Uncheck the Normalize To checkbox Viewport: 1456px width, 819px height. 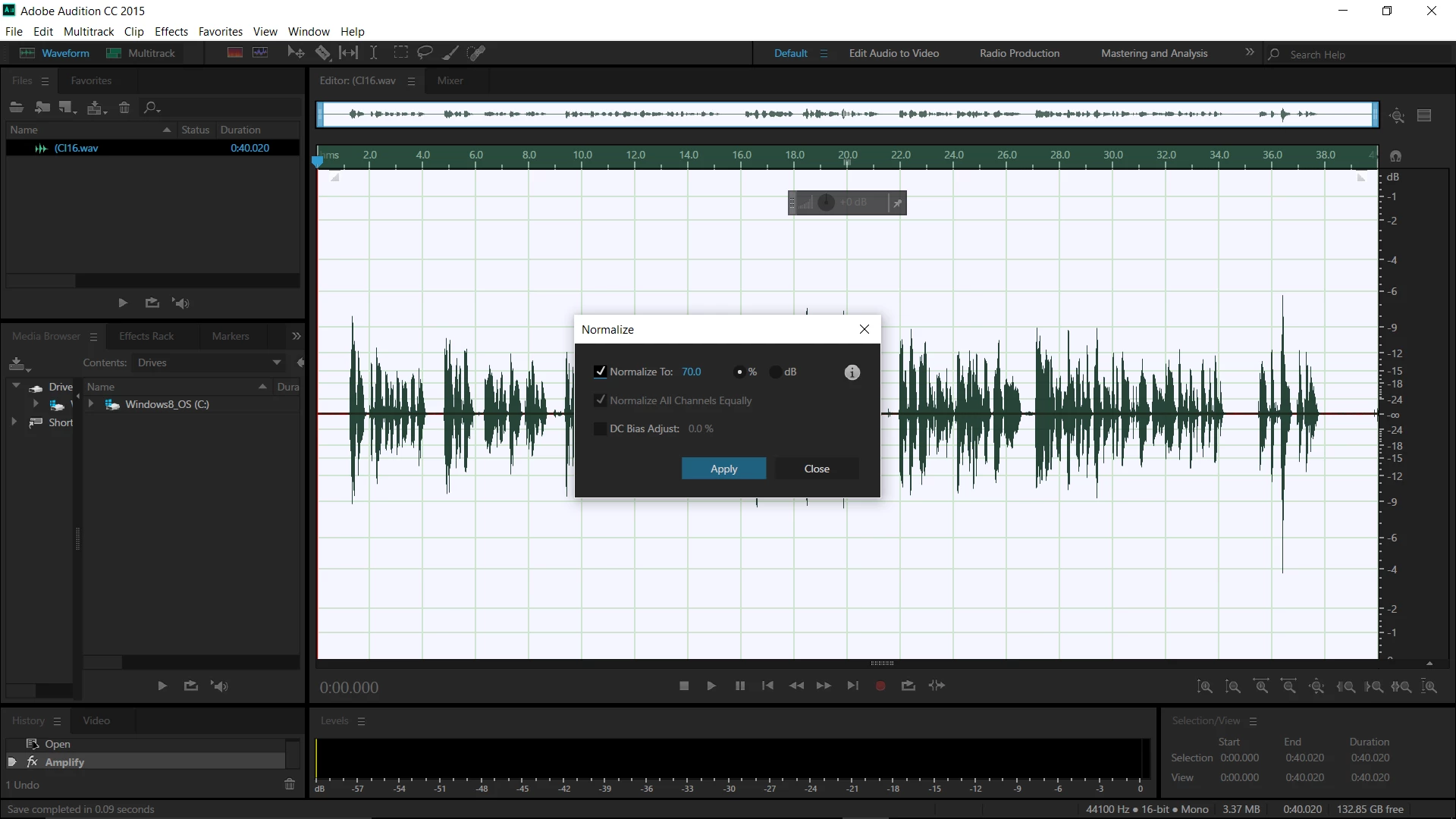600,372
